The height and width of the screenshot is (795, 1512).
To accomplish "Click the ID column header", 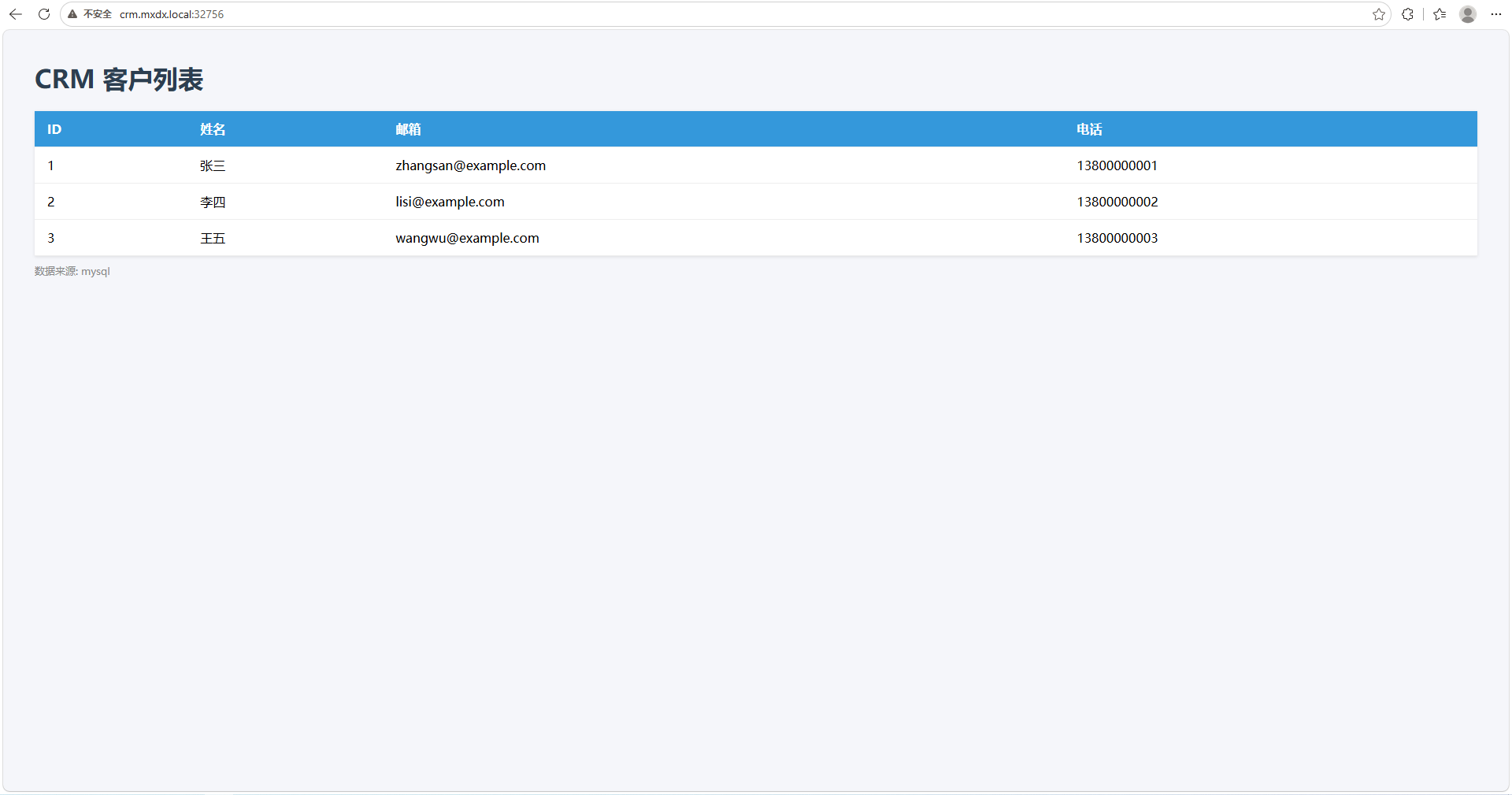I will 54,129.
